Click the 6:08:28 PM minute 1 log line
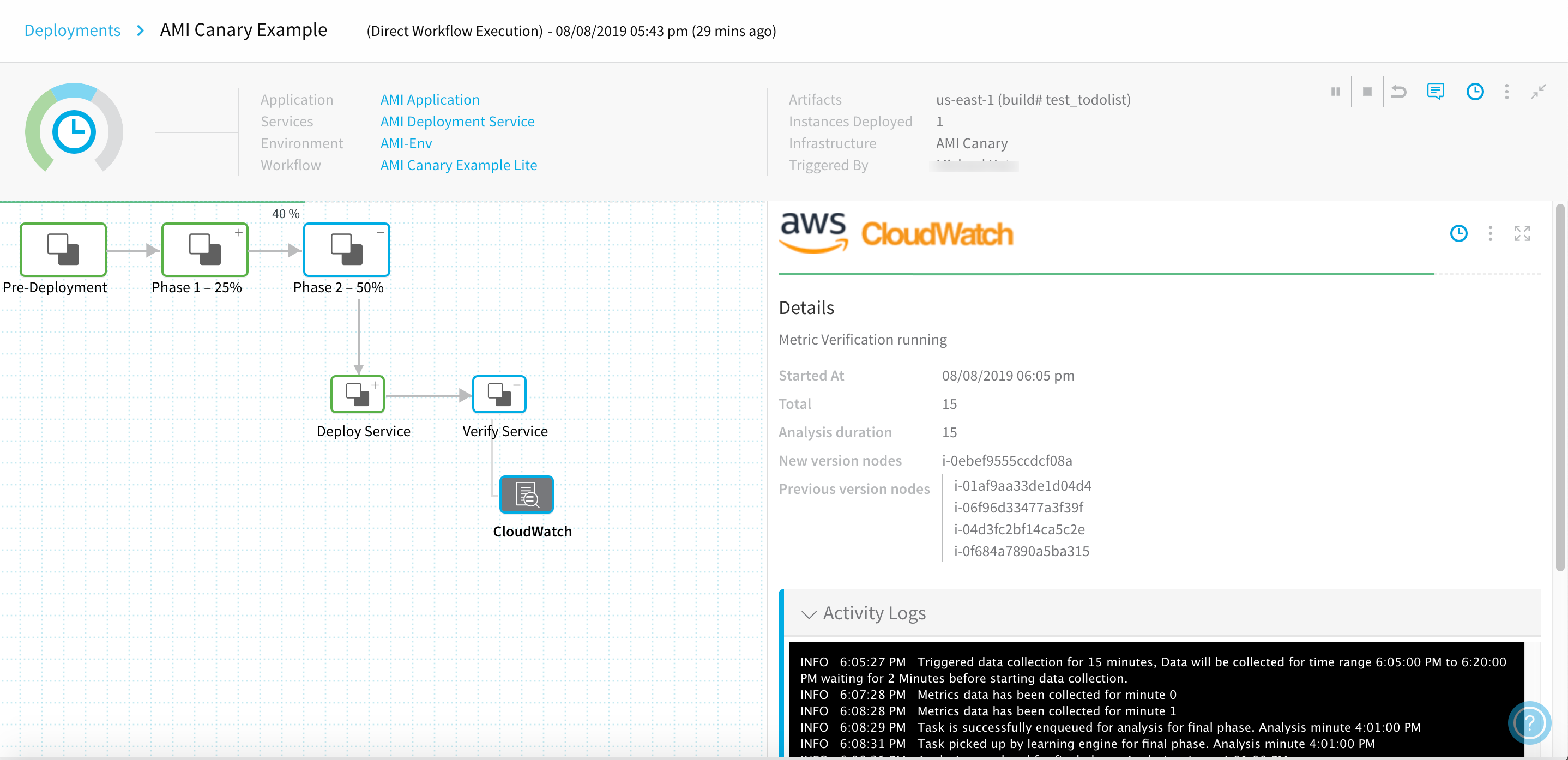The height and width of the screenshot is (760, 1568). click(988, 711)
